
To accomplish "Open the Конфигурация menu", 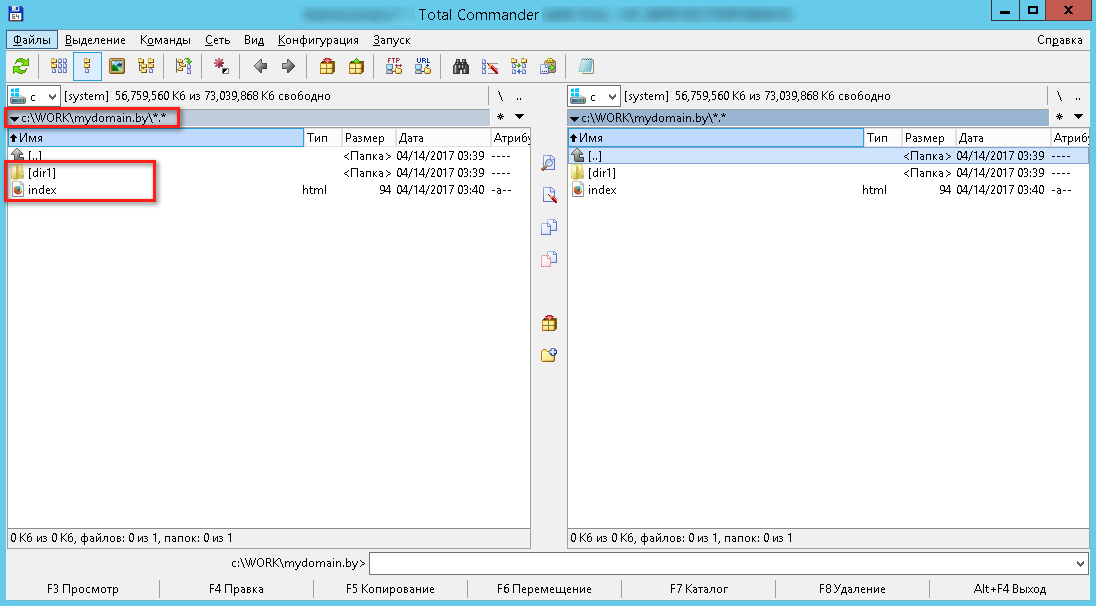I will [x=318, y=40].
